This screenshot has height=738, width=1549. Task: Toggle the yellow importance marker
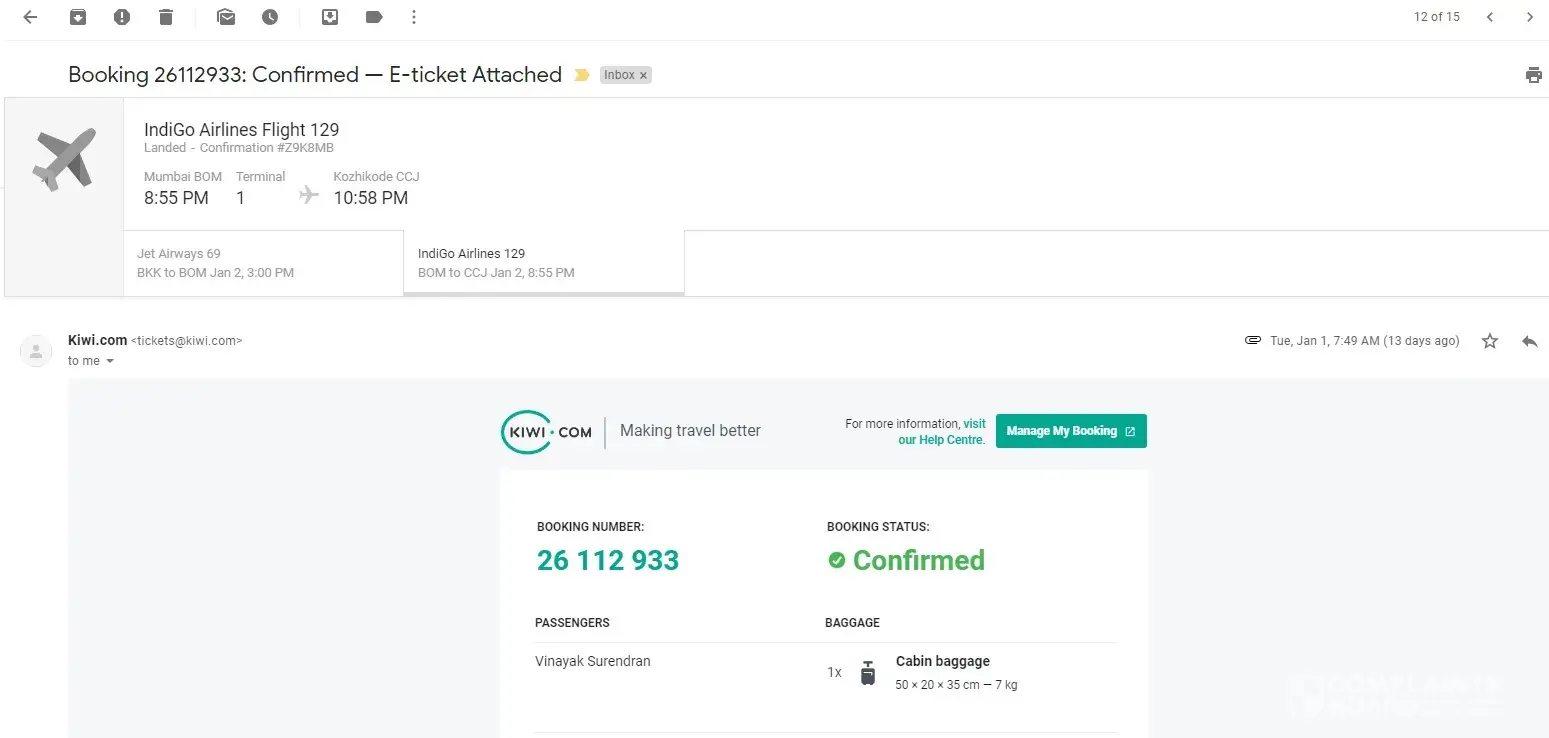[x=581, y=75]
